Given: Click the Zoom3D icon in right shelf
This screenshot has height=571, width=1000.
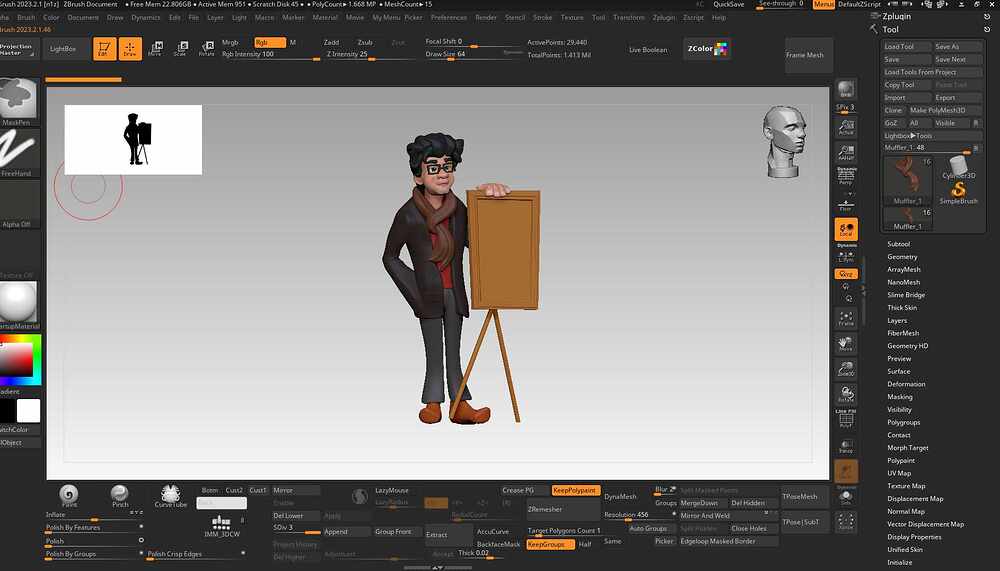Looking at the screenshot, I should 846,369.
